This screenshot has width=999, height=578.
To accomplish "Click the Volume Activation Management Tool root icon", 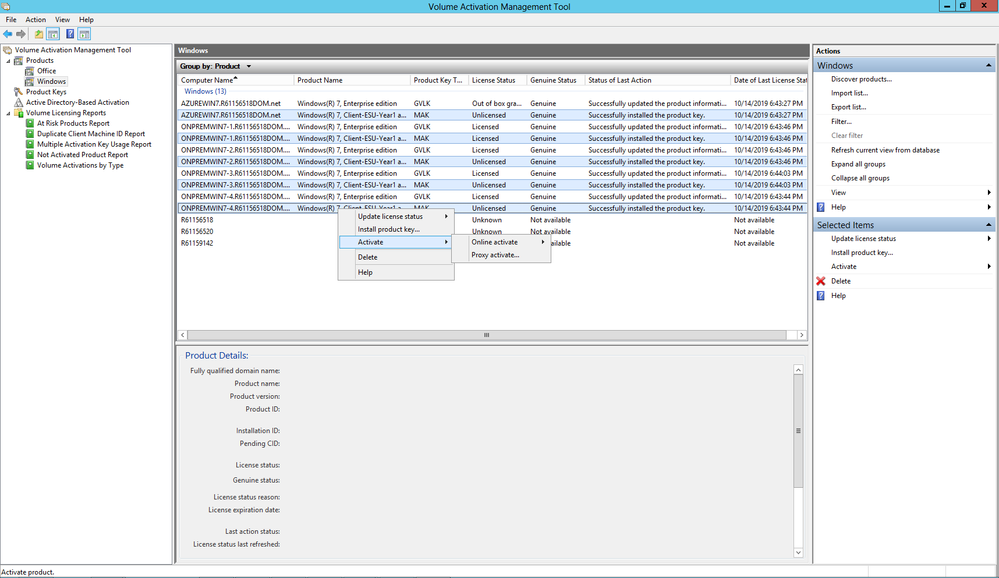I will coord(8,50).
